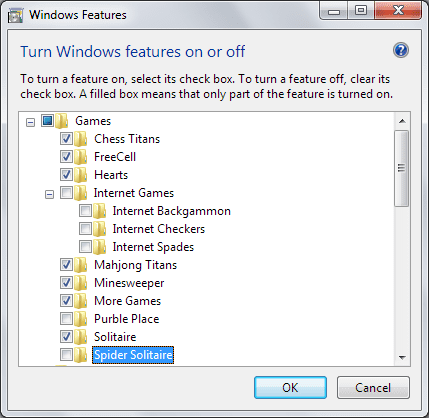Select the Mahjong Titans label

[135, 265]
